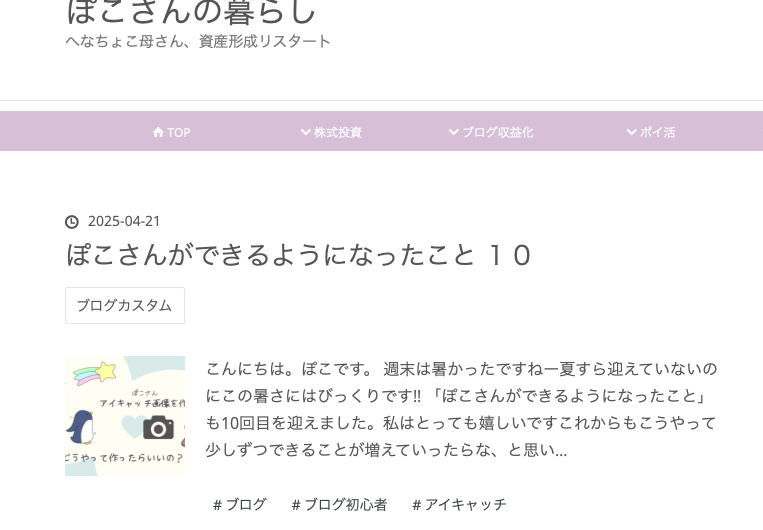This screenshot has height=530, width=763.
Task: Click the camera icon on the eyecatch image
Action: (158, 427)
